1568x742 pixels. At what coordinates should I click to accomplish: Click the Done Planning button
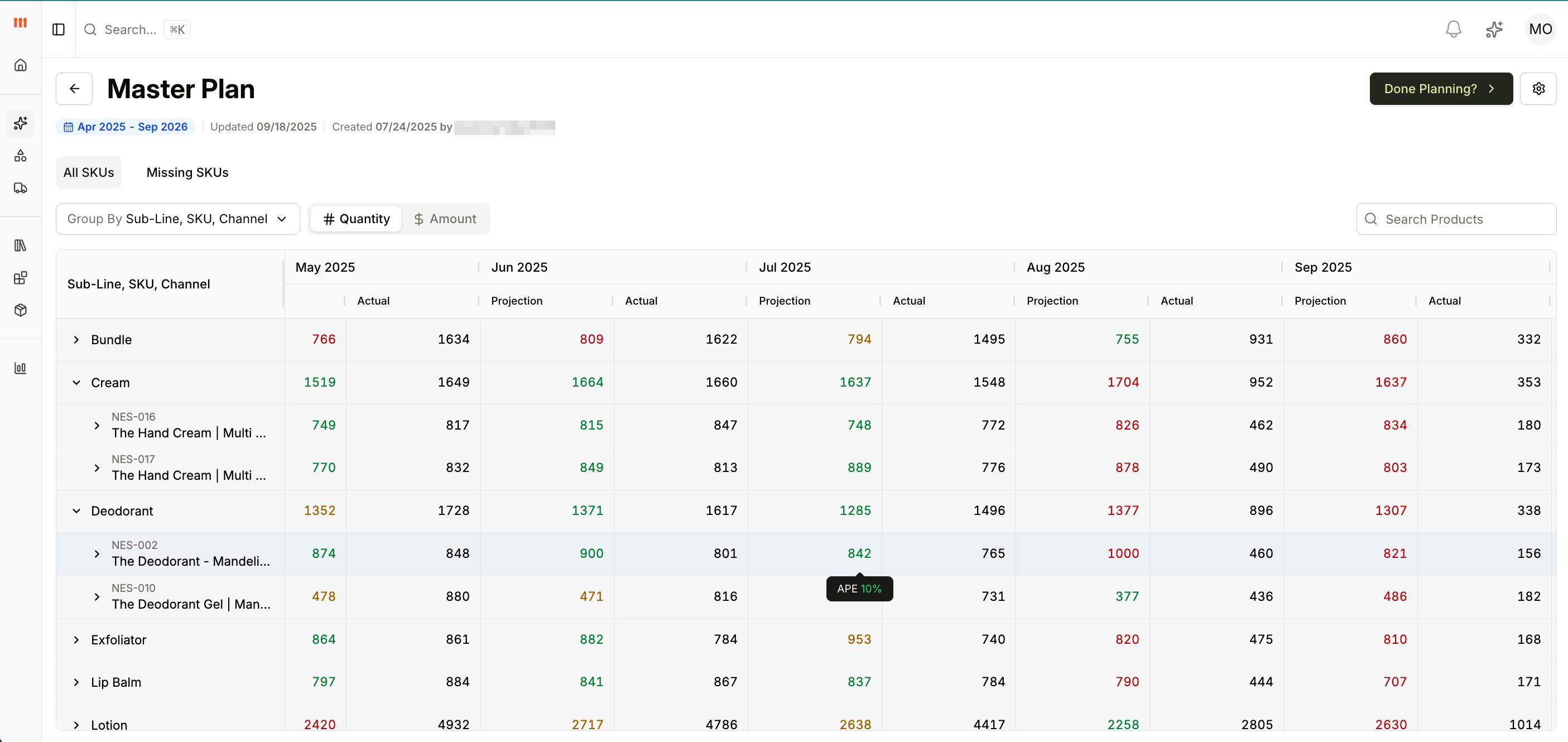(x=1440, y=89)
